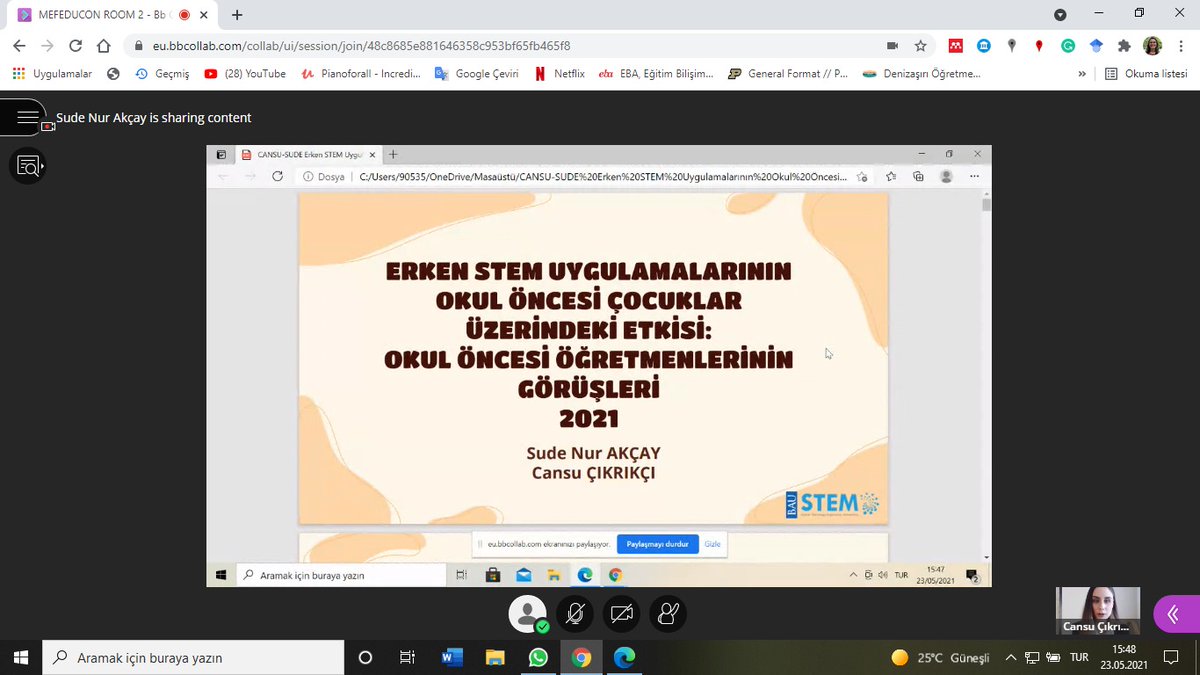The width and height of the screenshot is (1200, 675).
Task: Open Task View on taskbar
Action: [x=407, y=657]
